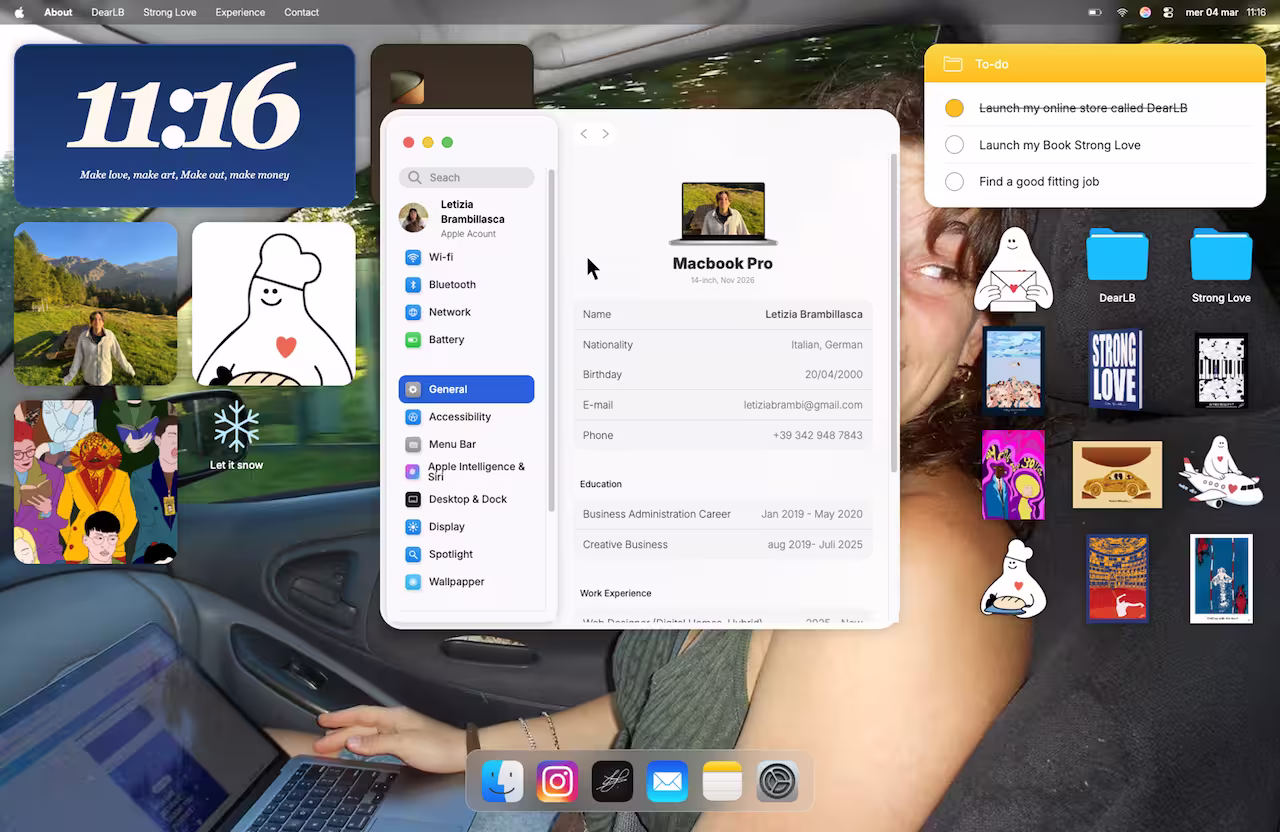Click the Macbook Pro laptop image
1280x832 pixels.
point(723,213)
